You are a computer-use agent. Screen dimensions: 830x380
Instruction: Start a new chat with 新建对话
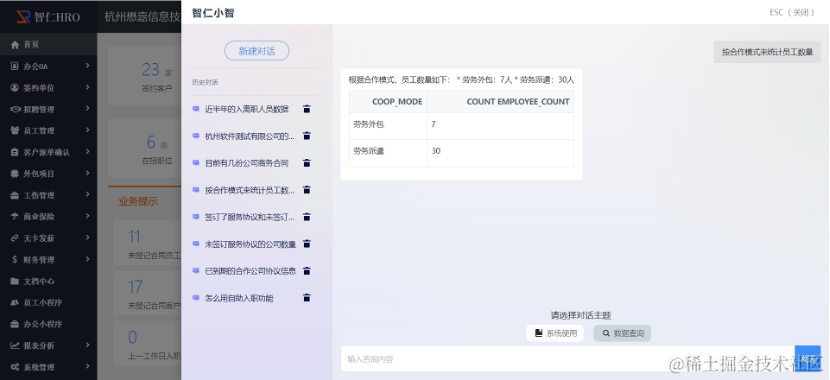(x=257, y=51)
